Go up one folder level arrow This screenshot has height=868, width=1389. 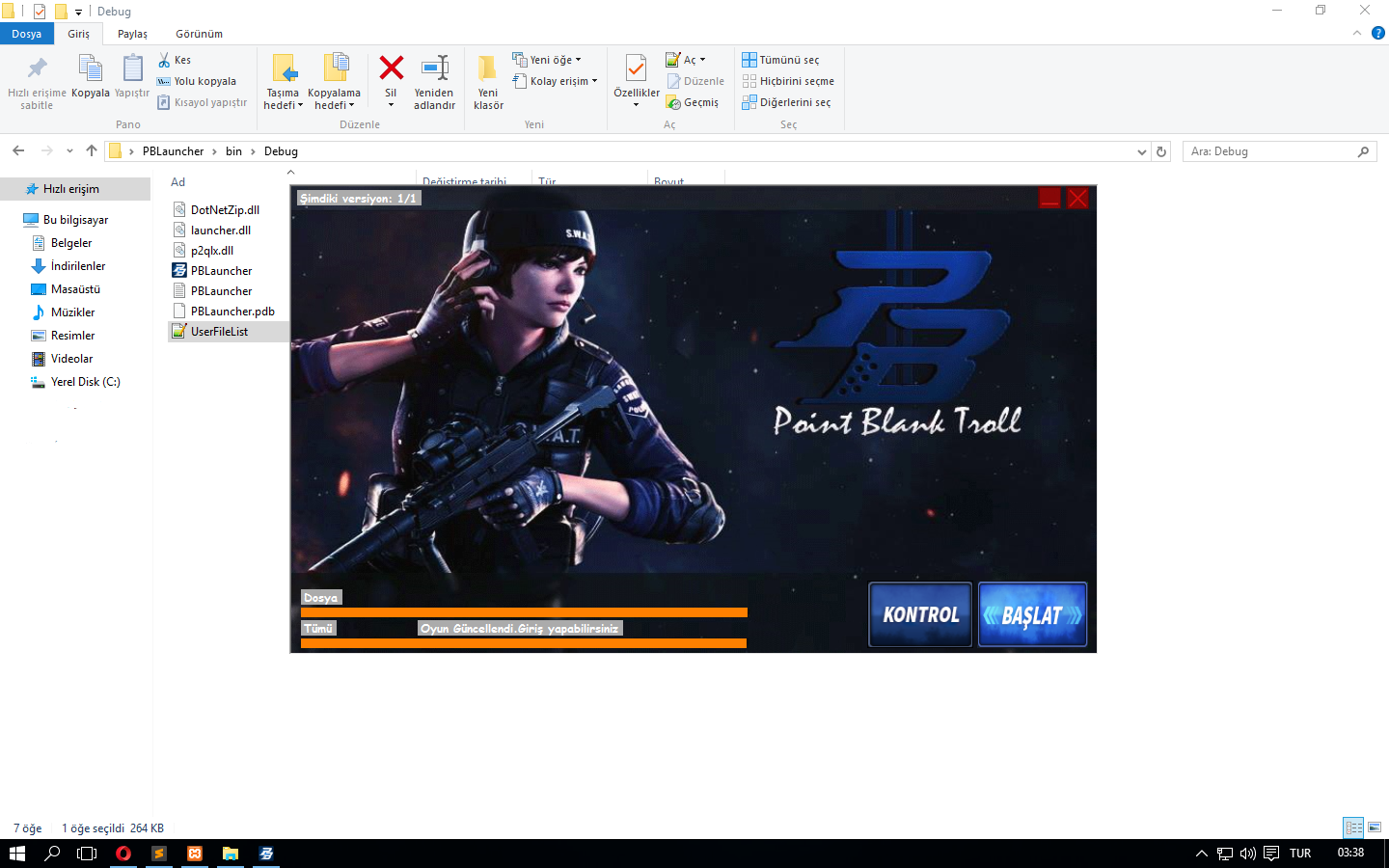(x=92, y=150)
